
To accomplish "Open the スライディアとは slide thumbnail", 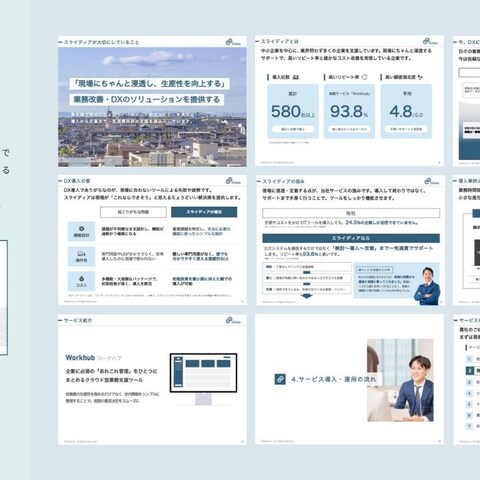I will click(349, 101).
